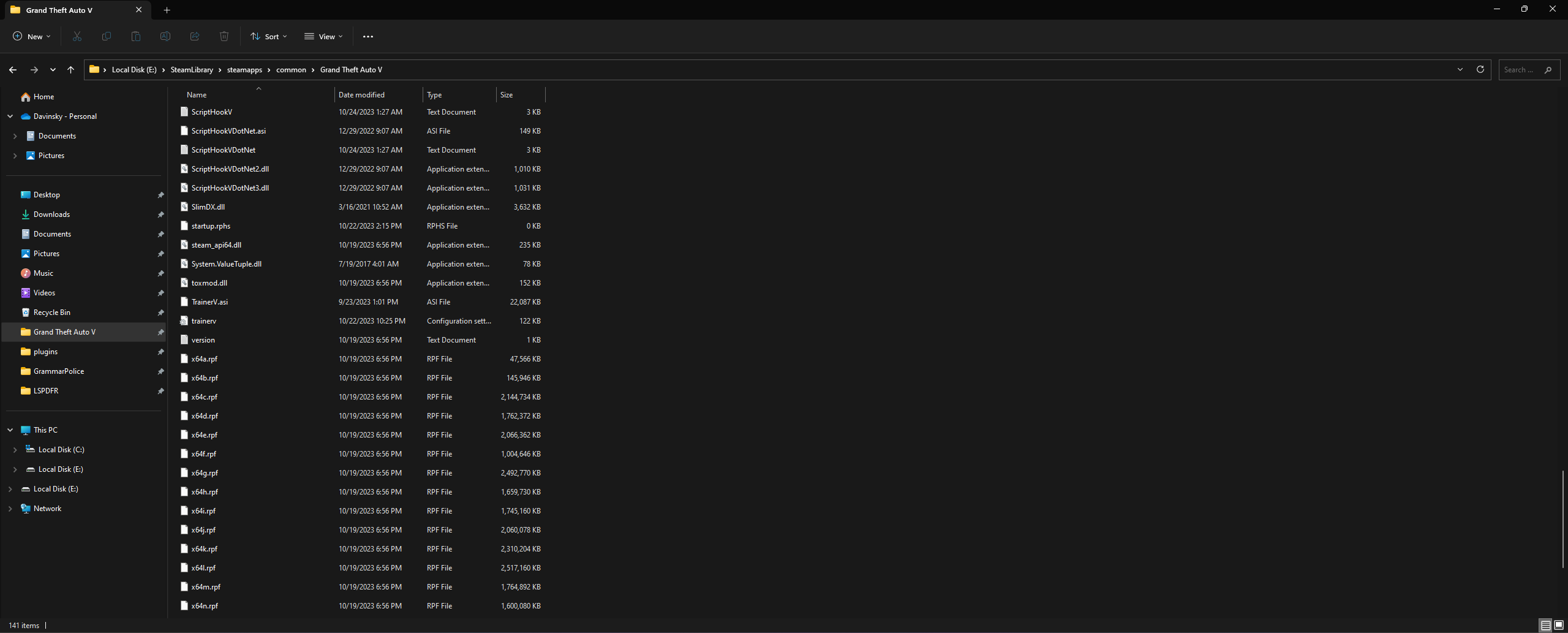Select the steam_api64.dll file icon

184,244
